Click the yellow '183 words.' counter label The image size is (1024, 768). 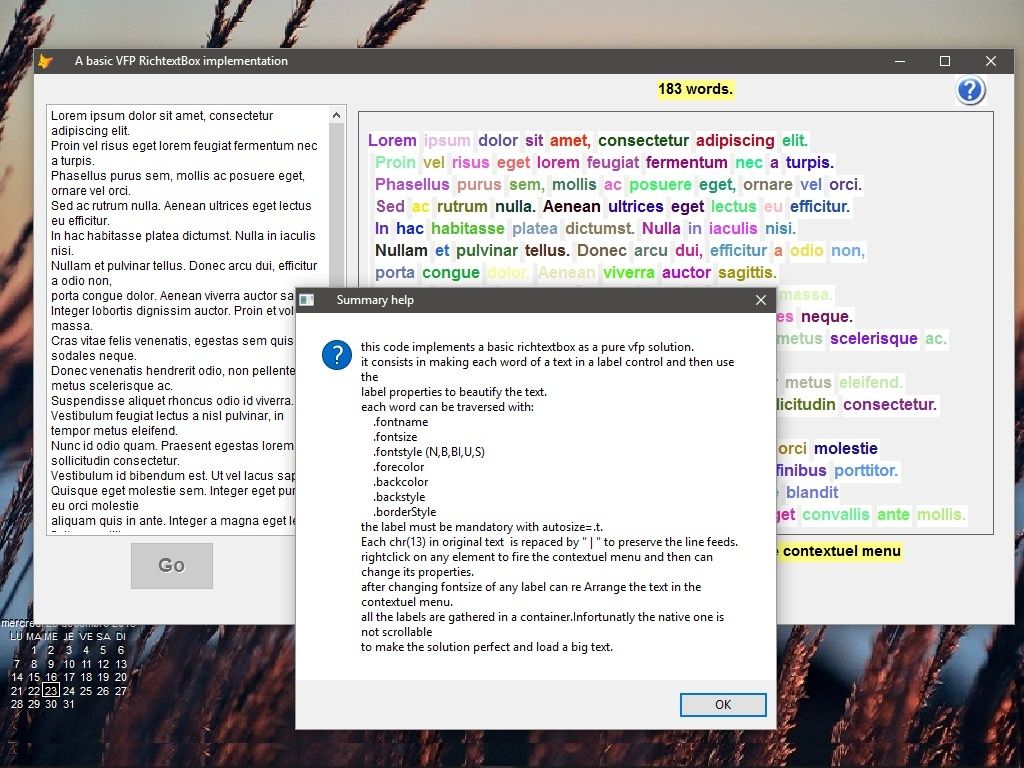click(695, 89)
